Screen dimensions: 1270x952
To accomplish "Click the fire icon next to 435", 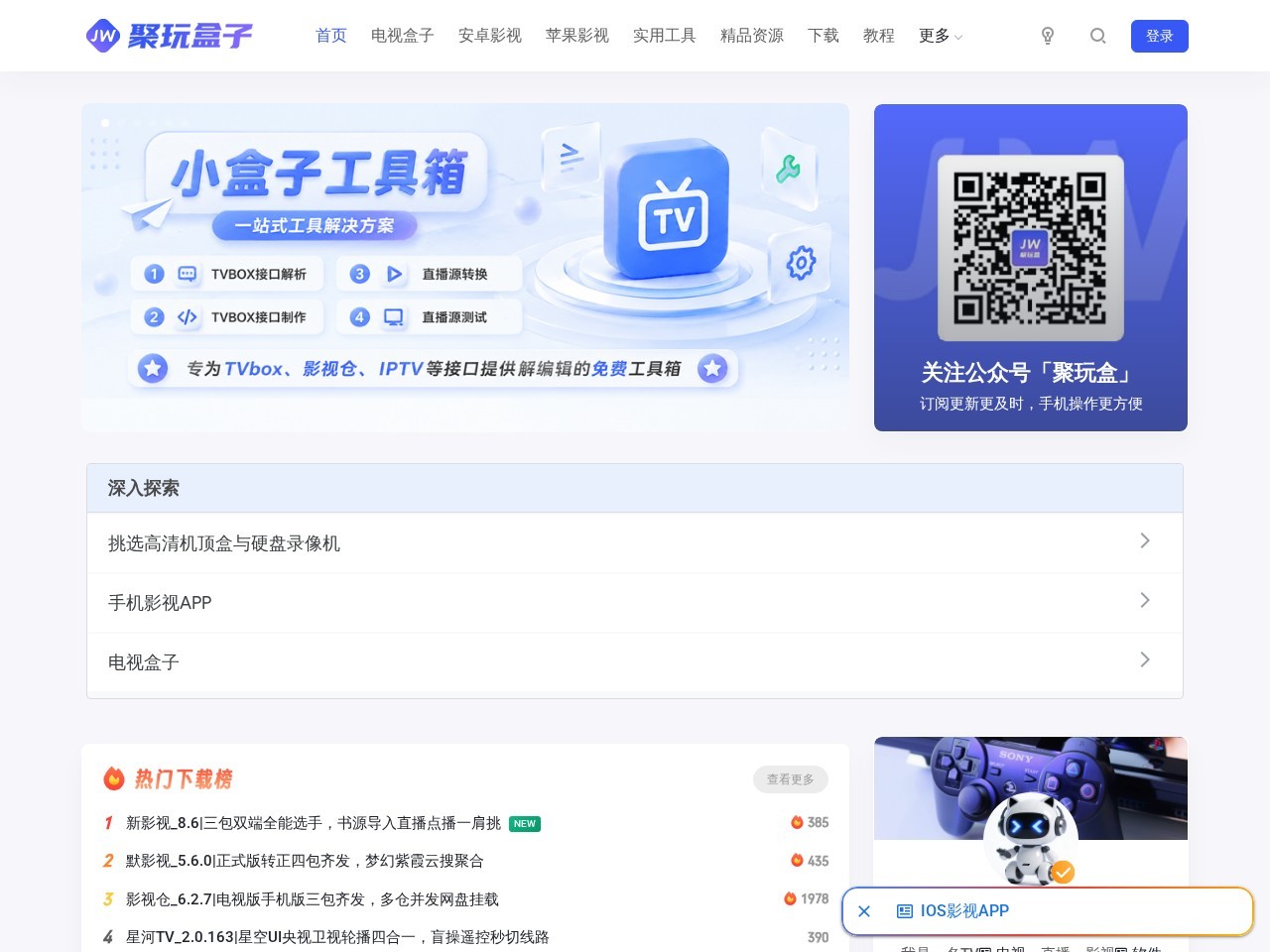I will (797, 861).
